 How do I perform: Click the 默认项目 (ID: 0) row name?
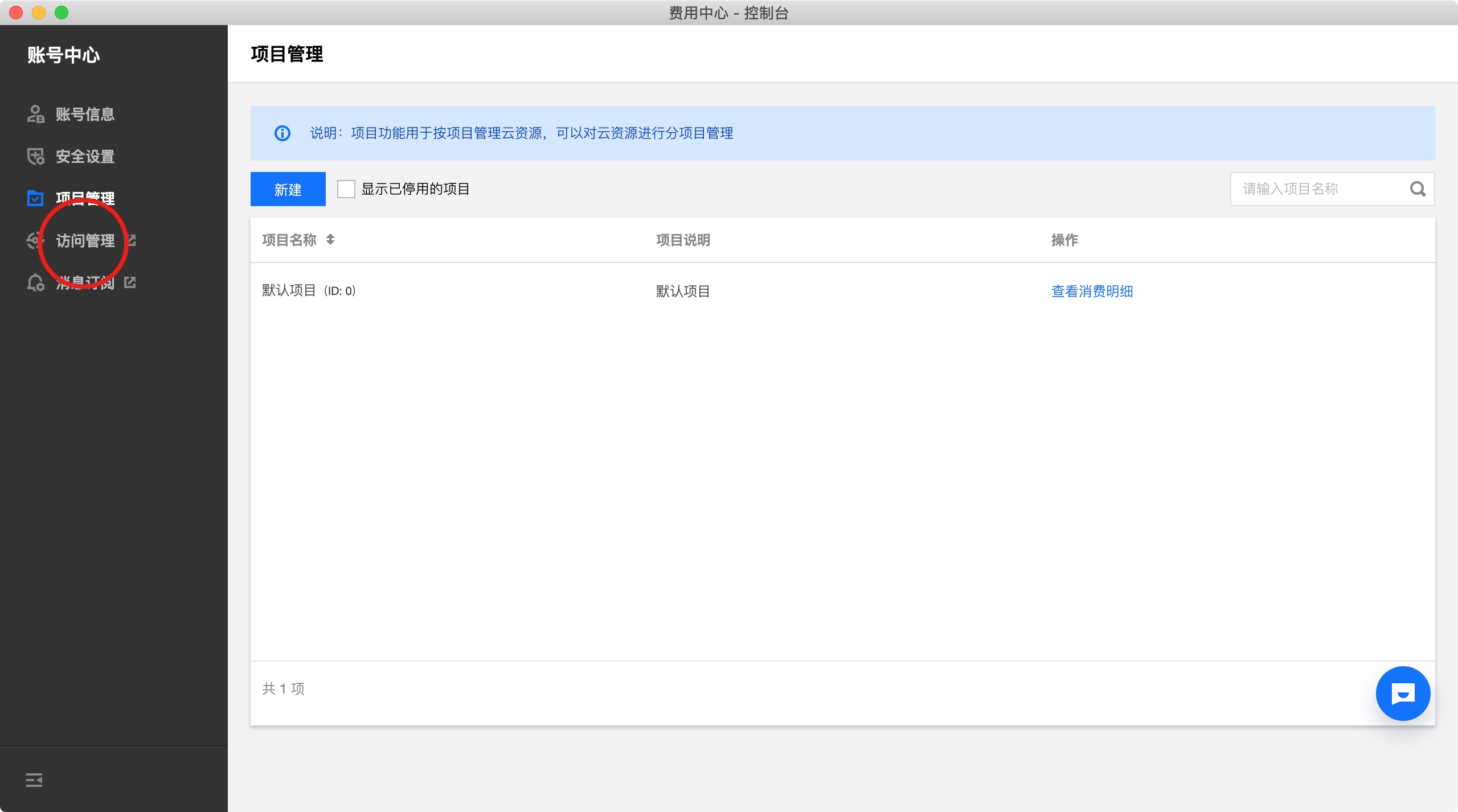[x=308, y=290]
